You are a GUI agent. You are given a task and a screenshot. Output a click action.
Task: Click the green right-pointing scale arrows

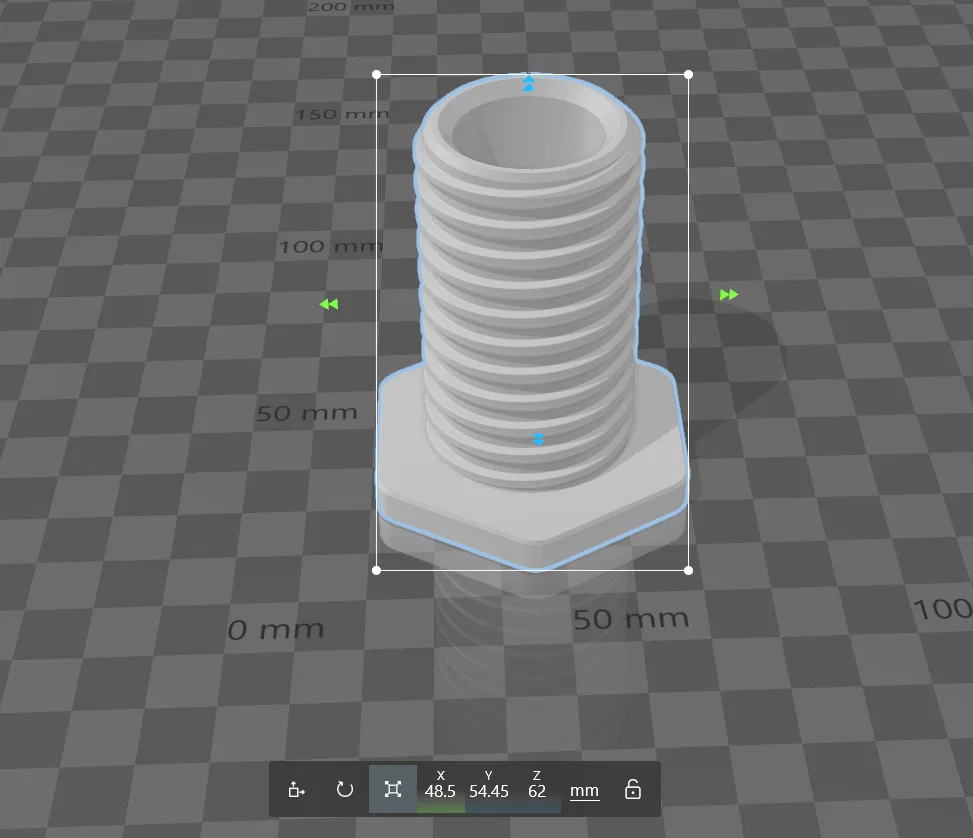click(x=729, y=295)
